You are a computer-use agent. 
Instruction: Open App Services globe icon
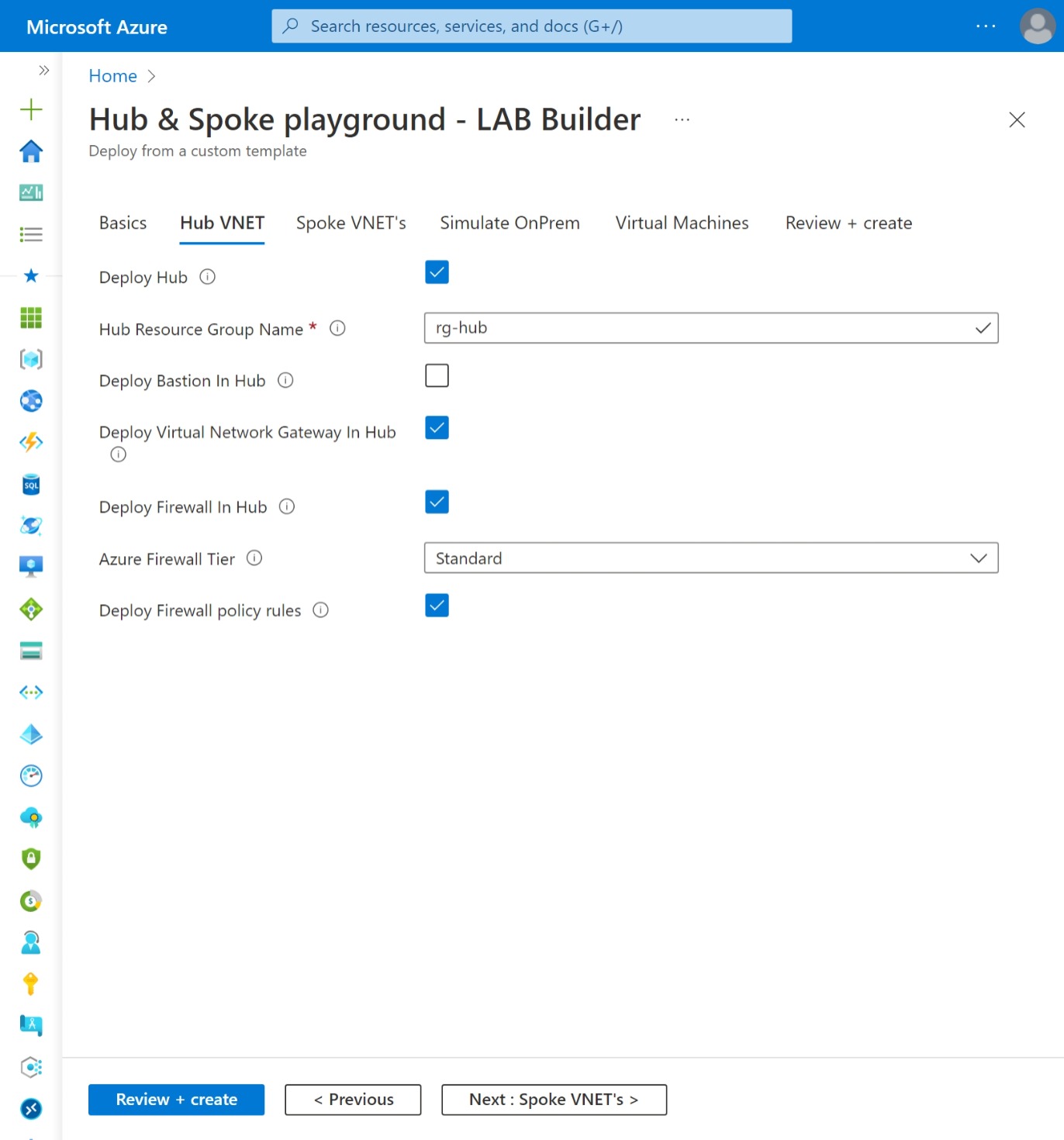[x=31, y=401]
